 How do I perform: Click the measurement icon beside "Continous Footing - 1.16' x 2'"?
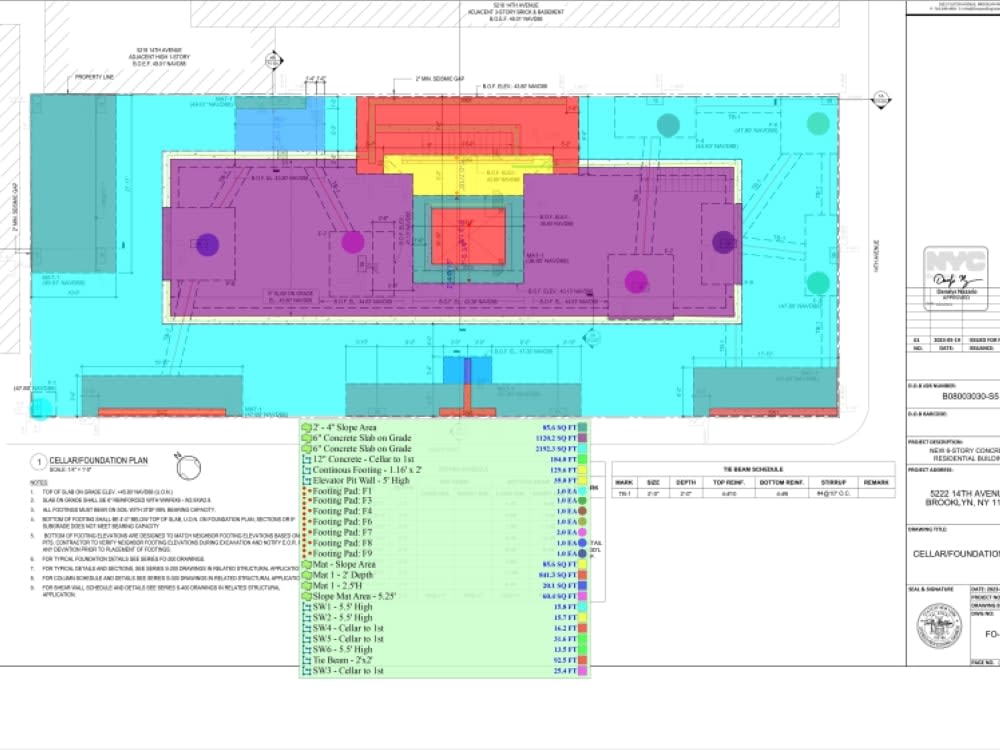point(306,470)
